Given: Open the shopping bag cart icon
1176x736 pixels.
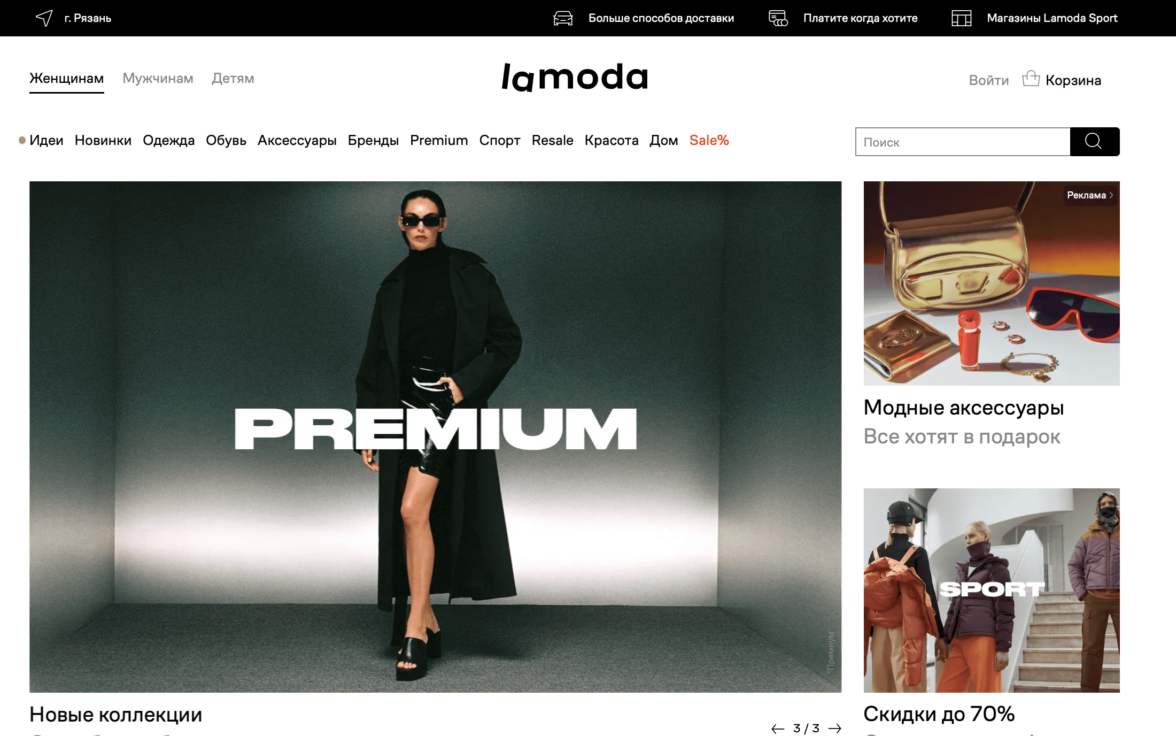Looking at the screenshot, I should (1030, 79).
